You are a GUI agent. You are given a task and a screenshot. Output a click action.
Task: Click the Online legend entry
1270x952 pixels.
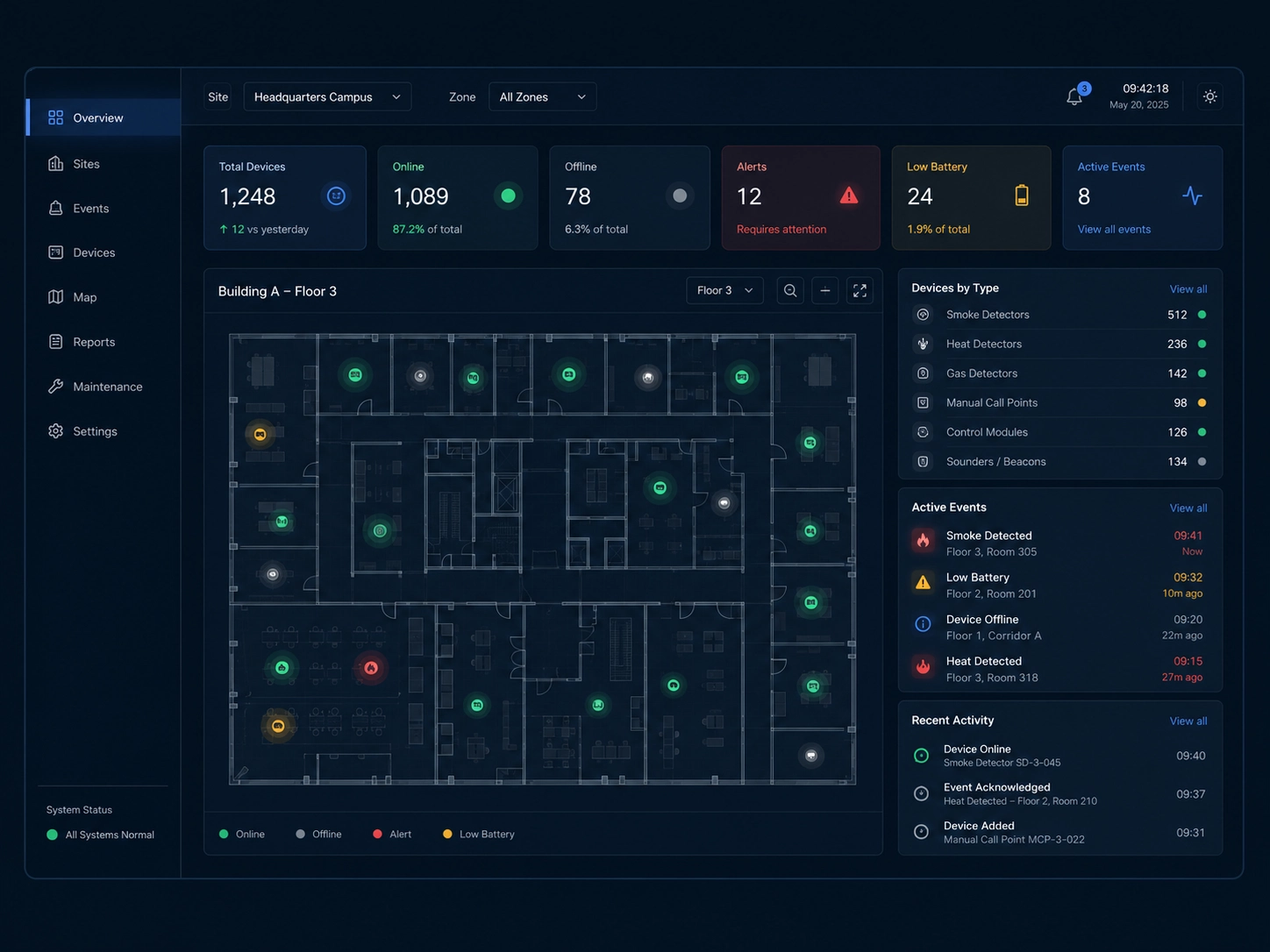click(x=242, y=835)
